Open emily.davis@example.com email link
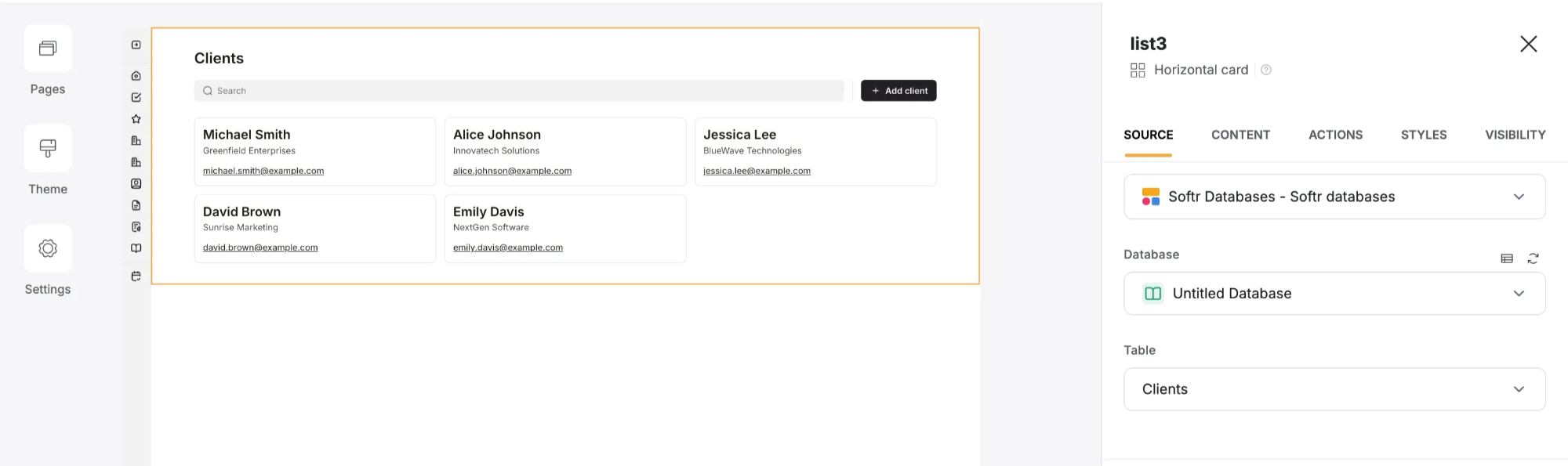Image resolution: width=1568 pixels, height=466 pixels. [x=508, y=247]
